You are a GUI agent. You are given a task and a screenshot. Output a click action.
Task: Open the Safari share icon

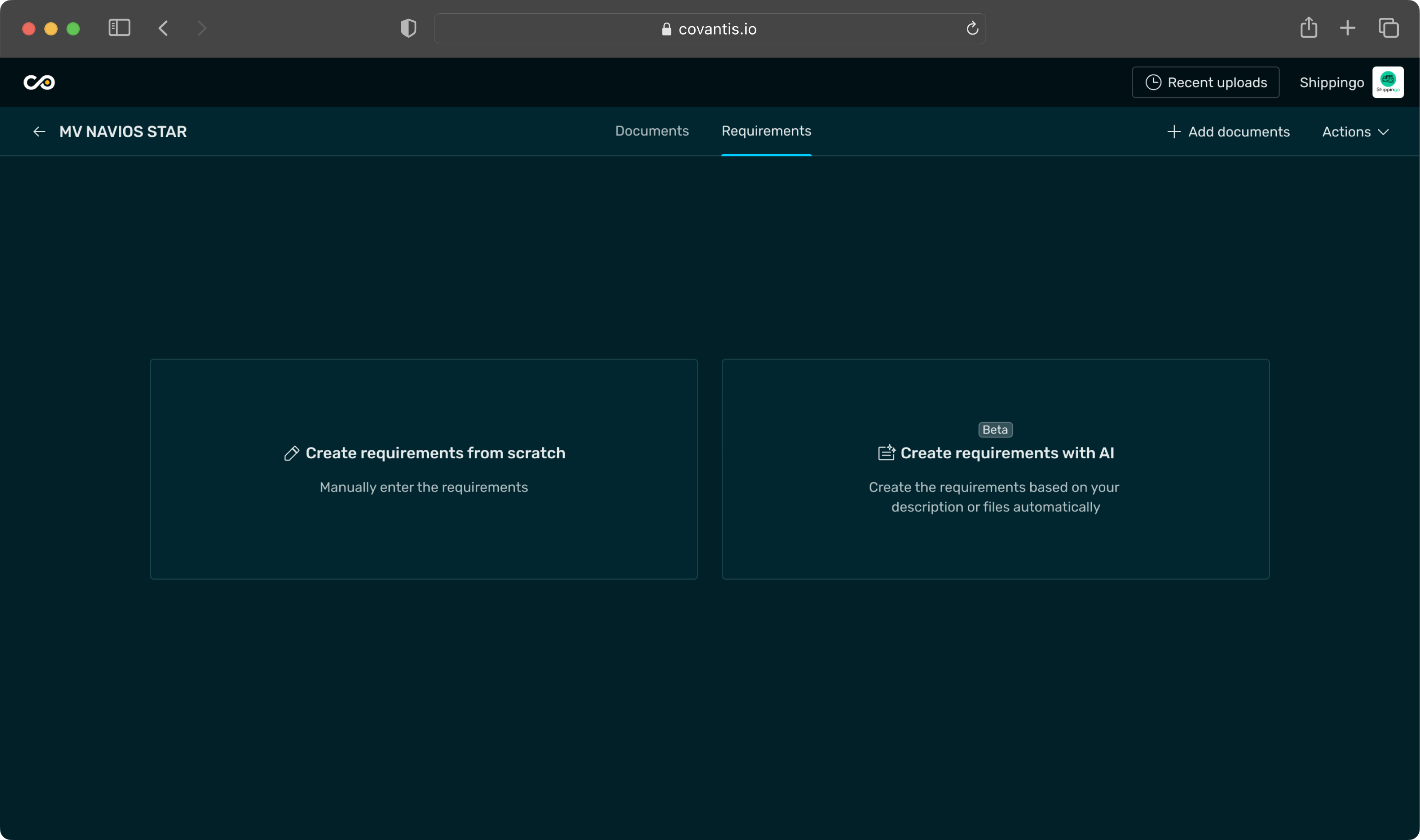click(1309, 28)
